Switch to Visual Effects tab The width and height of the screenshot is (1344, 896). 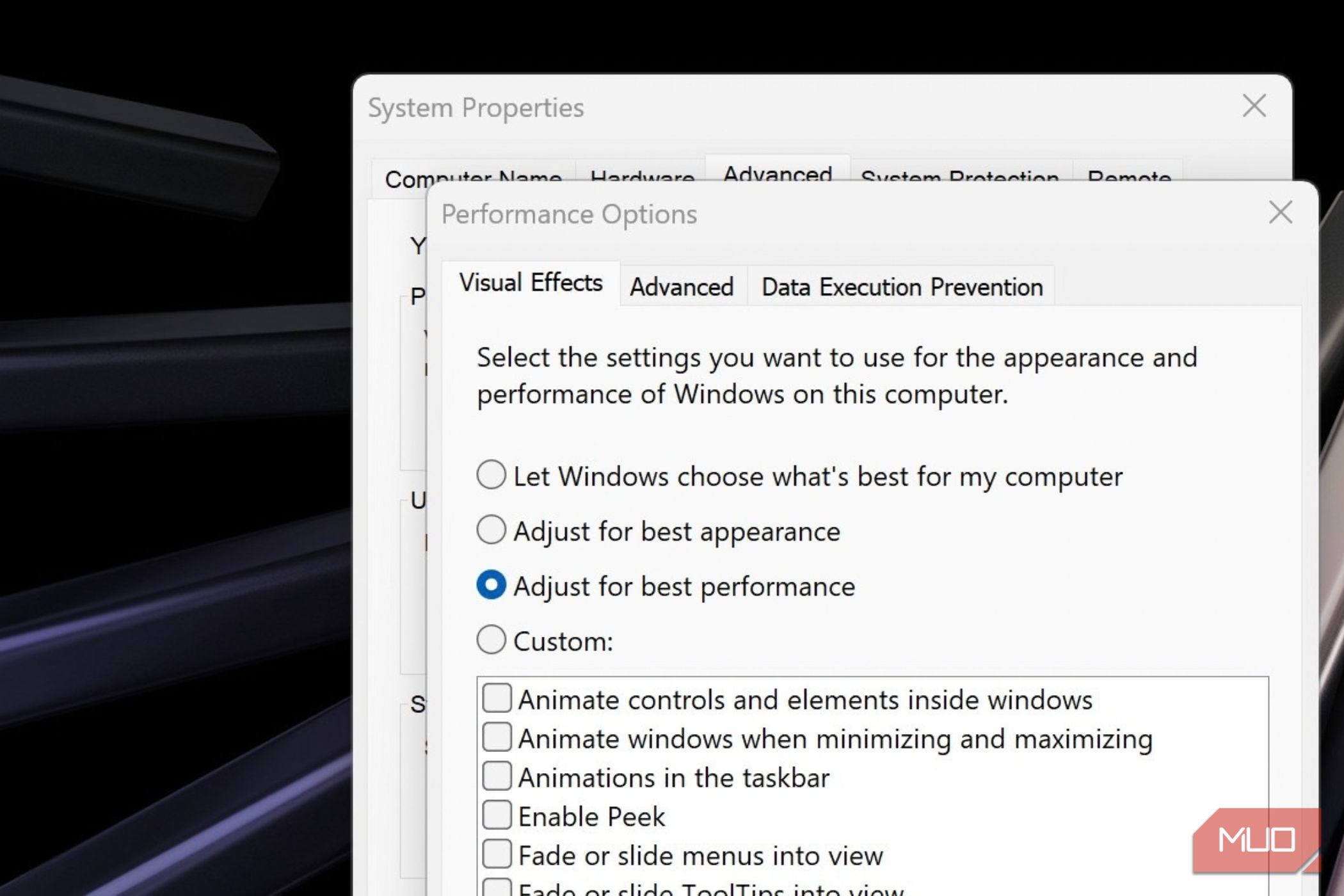click(531, 283)
